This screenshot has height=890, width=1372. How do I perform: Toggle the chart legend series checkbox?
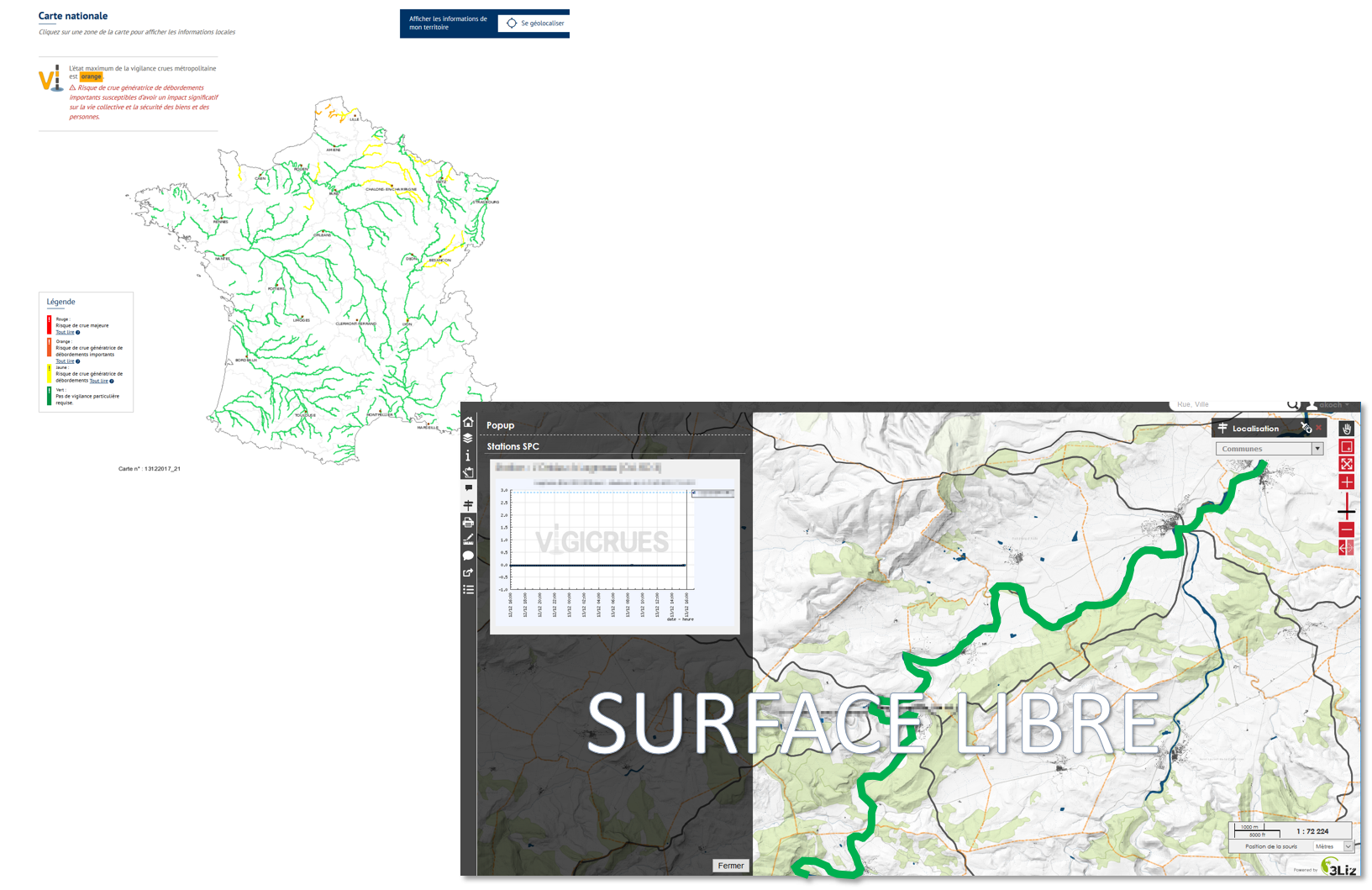[x=694, y=492]
